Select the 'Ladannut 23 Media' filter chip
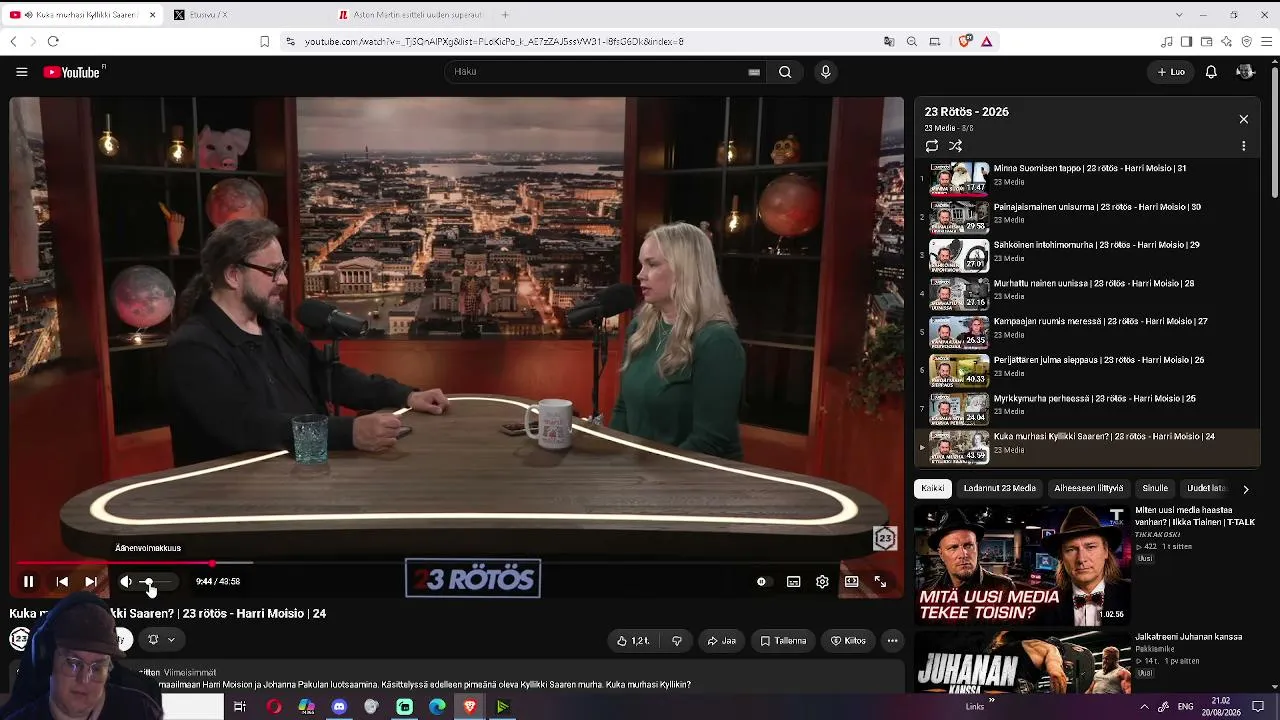Image resolution: width=1280 pixels, height=720 pixels. pyautogui.click(x=999, y=488)
